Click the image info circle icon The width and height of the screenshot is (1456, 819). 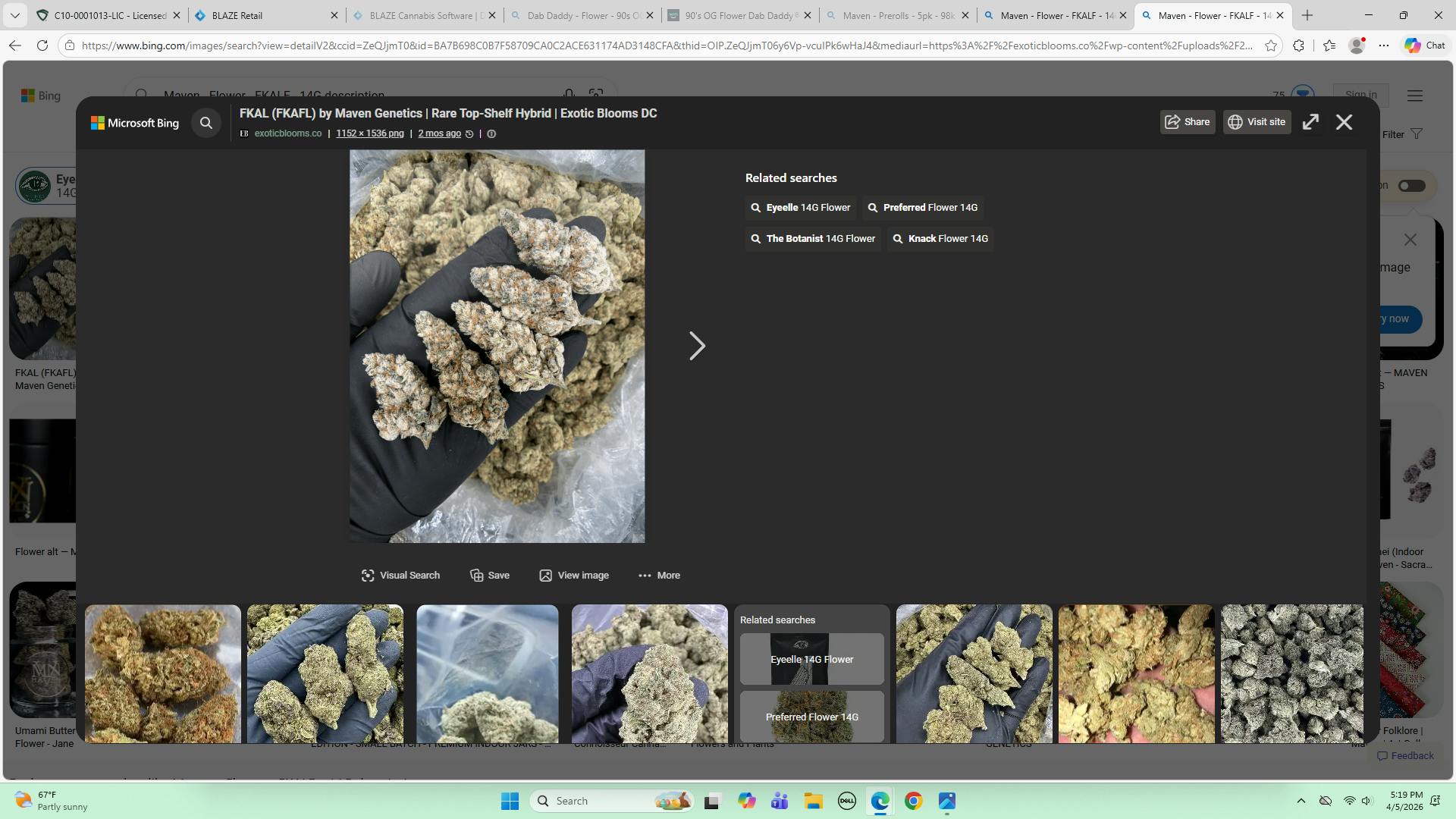point(491,134)
